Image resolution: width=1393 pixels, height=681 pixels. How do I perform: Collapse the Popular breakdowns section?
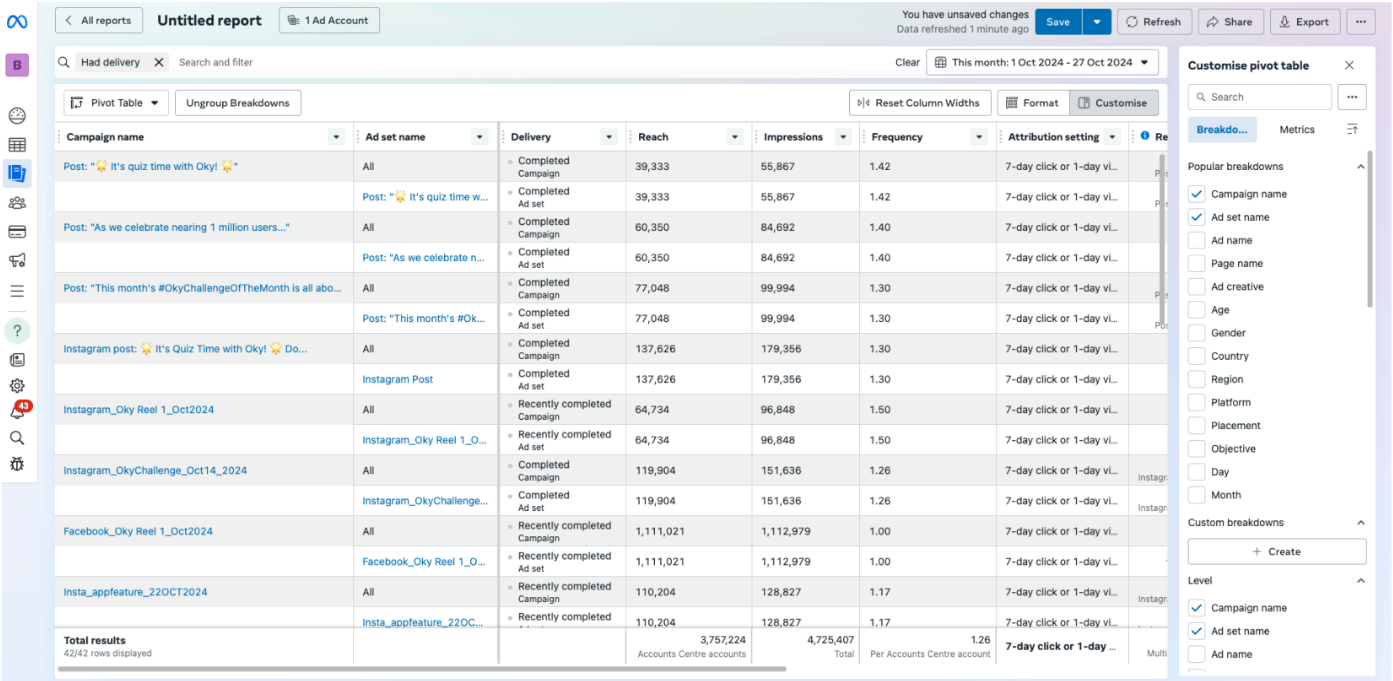pos(1360,167)
